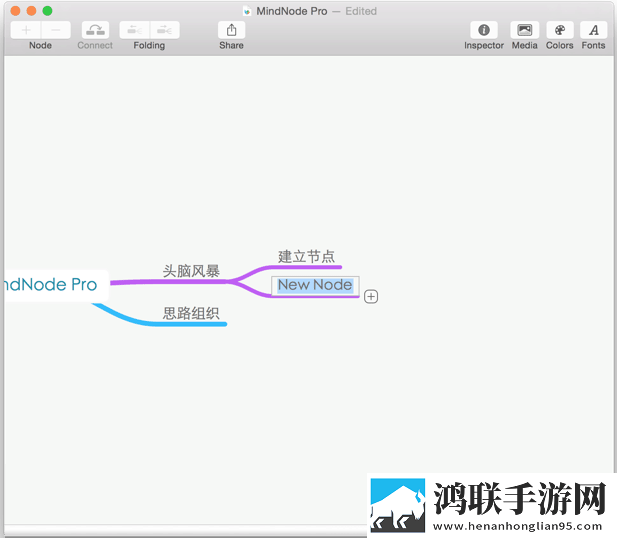Select the 头脑风暴 node
The height and width of the screenshot is (538, 617).
point(191,271)
